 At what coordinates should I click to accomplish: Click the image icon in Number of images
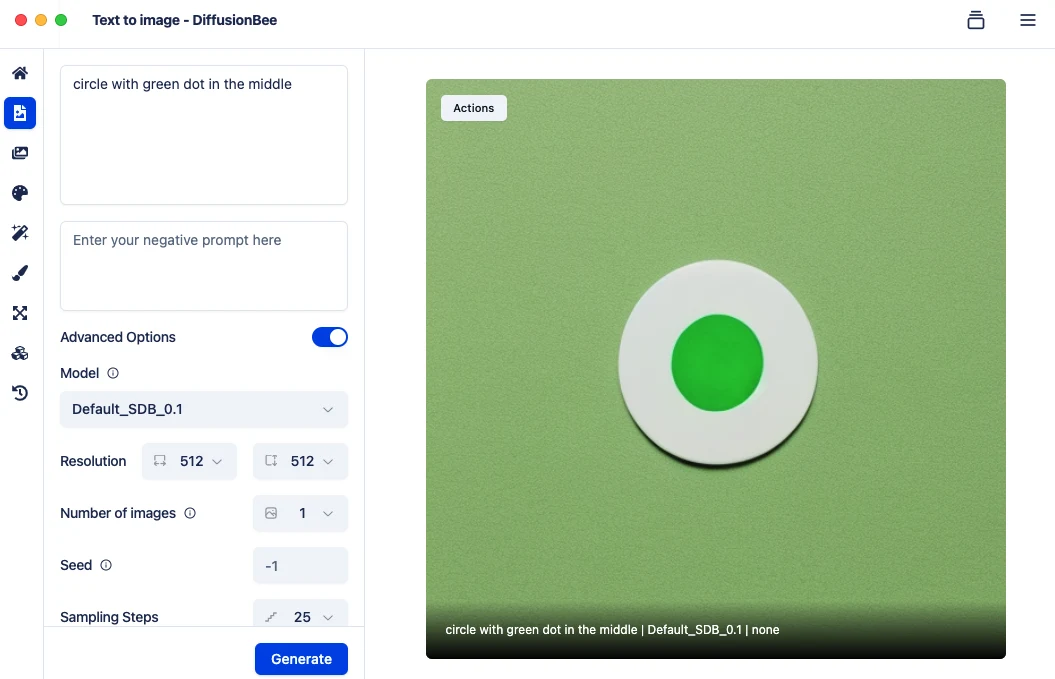click(271, 513)
